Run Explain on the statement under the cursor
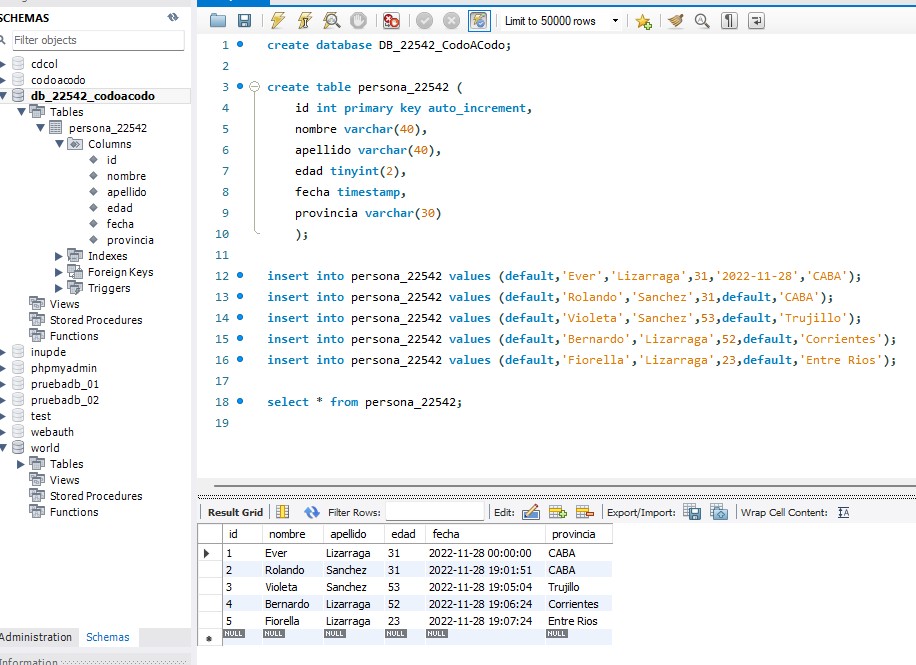916x665 pixels. [x=332, y=21]
